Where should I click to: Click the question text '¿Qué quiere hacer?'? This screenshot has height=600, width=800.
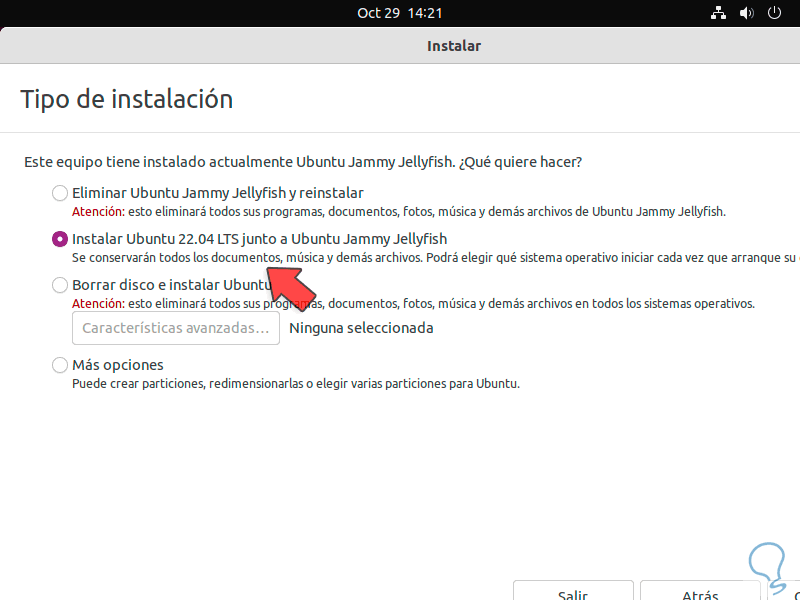520,162
